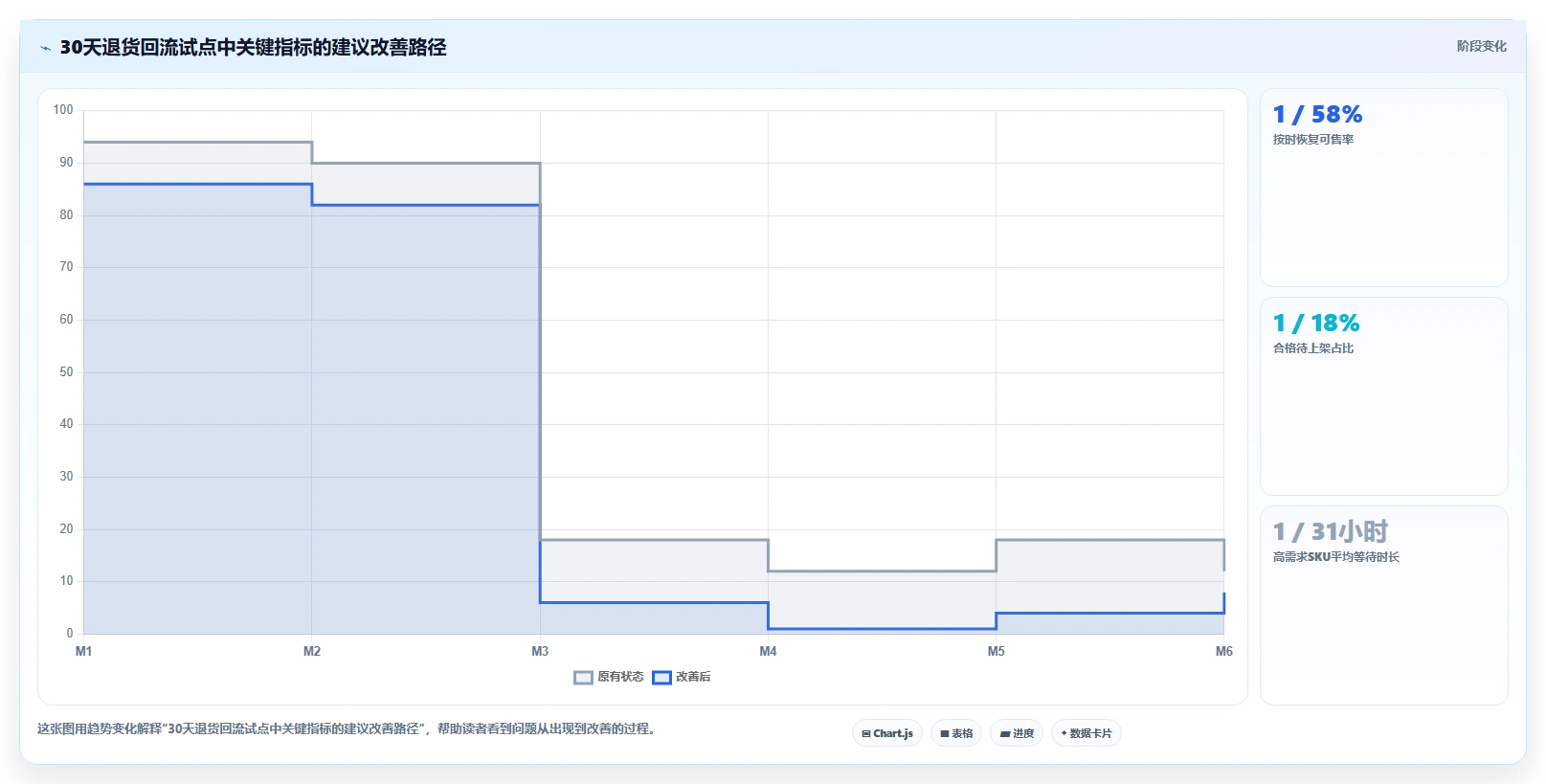
Task: Toggle the 原有状态 legend entry
Action: [x=609, y=677]
